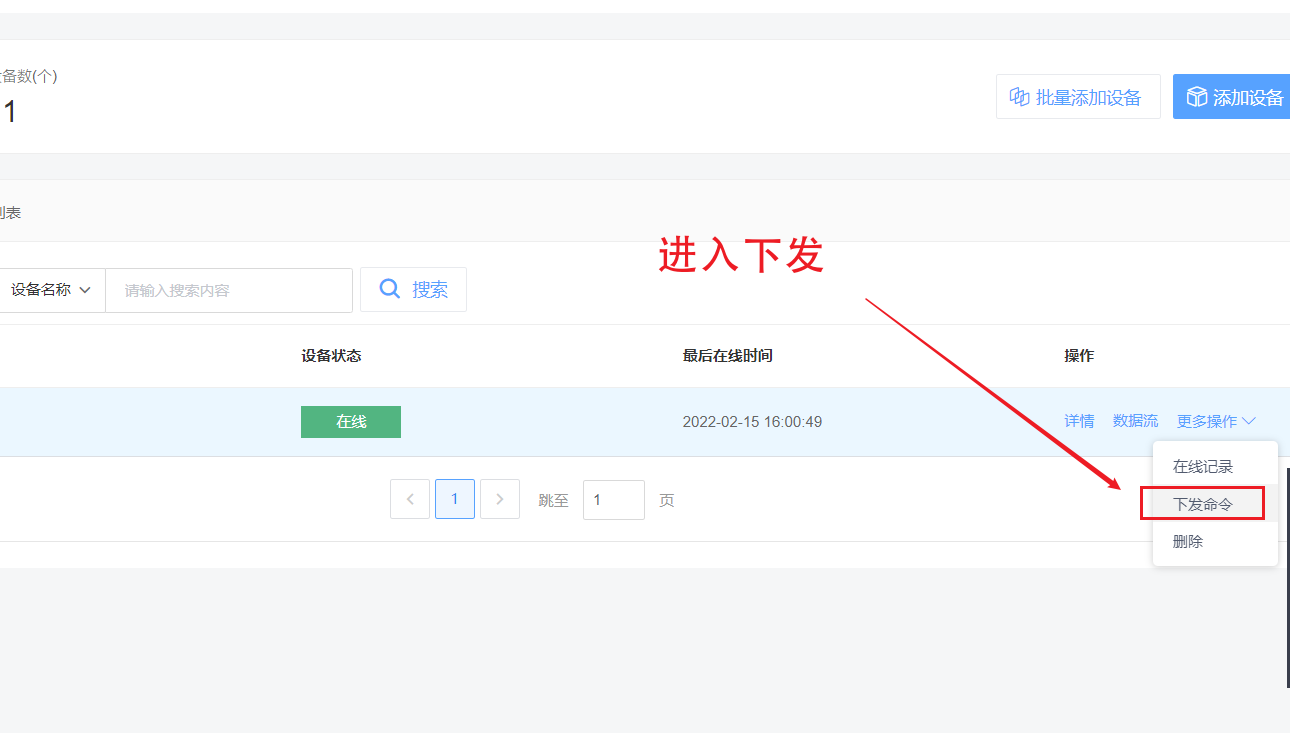This screenshot has width=1290, height=747.
Task: Go to the next page arrow
Action: [x=500, y=499]
